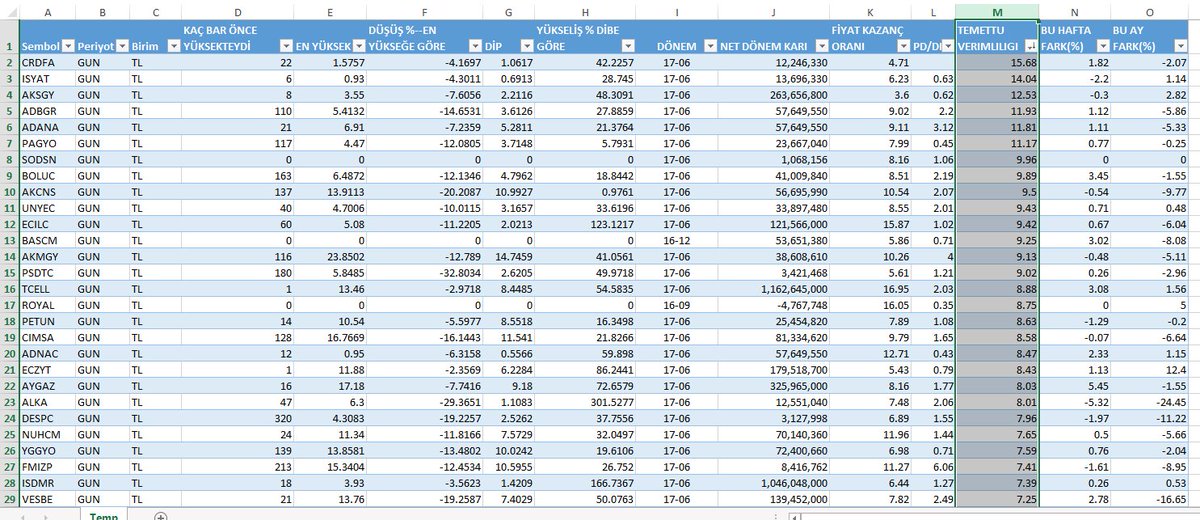Image resolution: width=1200 pixels, height=520 pixels.
Task: Select row 23 header
Action: (x=11, y=401)
